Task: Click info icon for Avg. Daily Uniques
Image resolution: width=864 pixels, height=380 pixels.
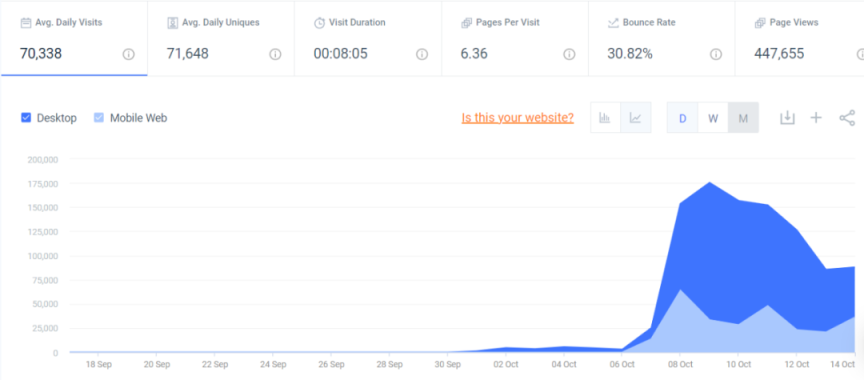Action: point(275,55)
